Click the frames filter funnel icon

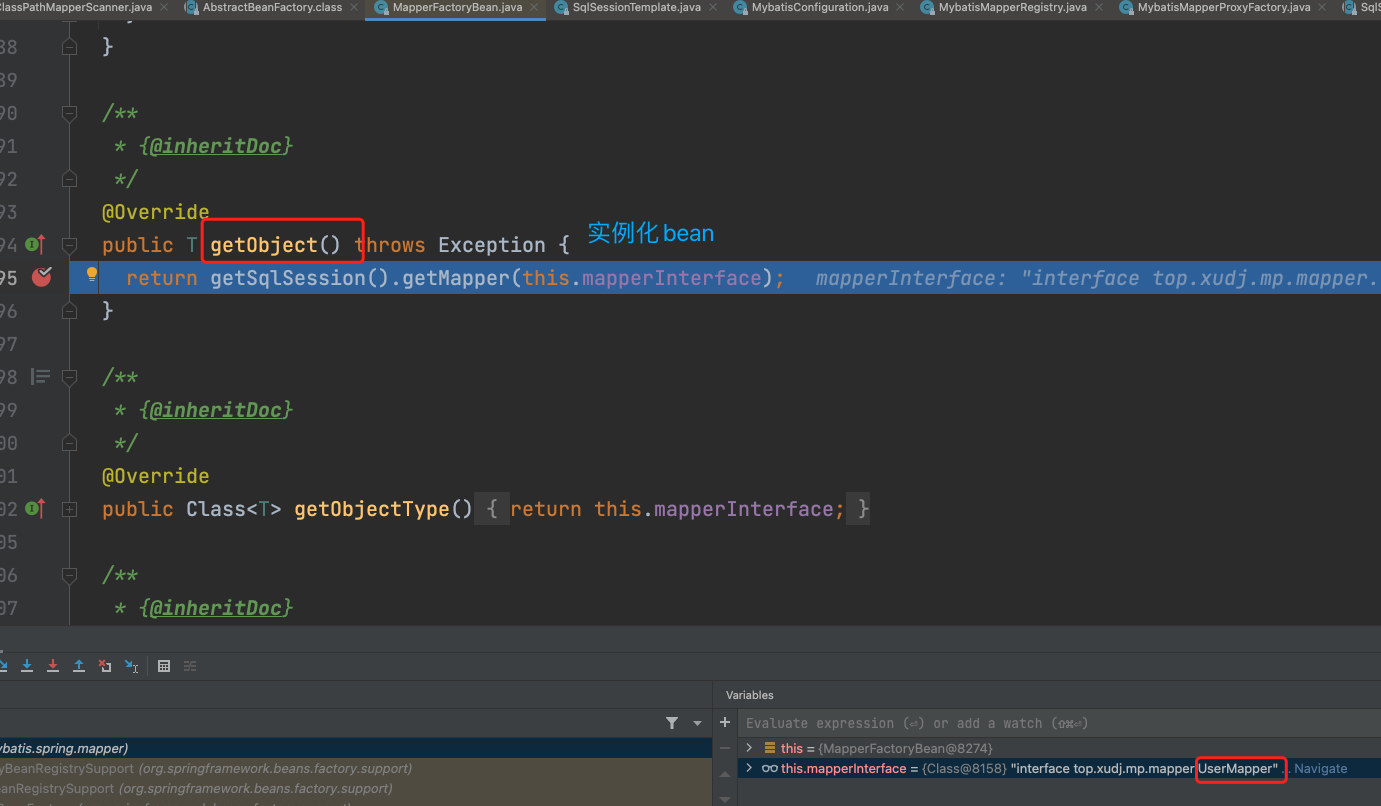point(672,723)
